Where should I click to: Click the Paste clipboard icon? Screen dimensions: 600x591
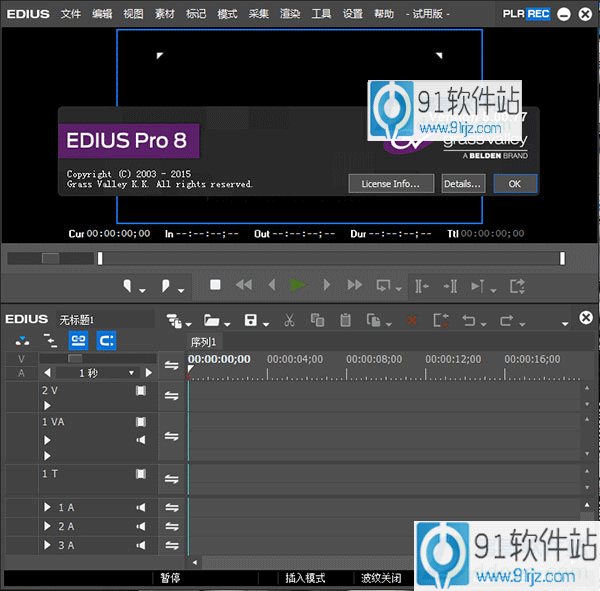pyautogui.click(x=345, y=321)
